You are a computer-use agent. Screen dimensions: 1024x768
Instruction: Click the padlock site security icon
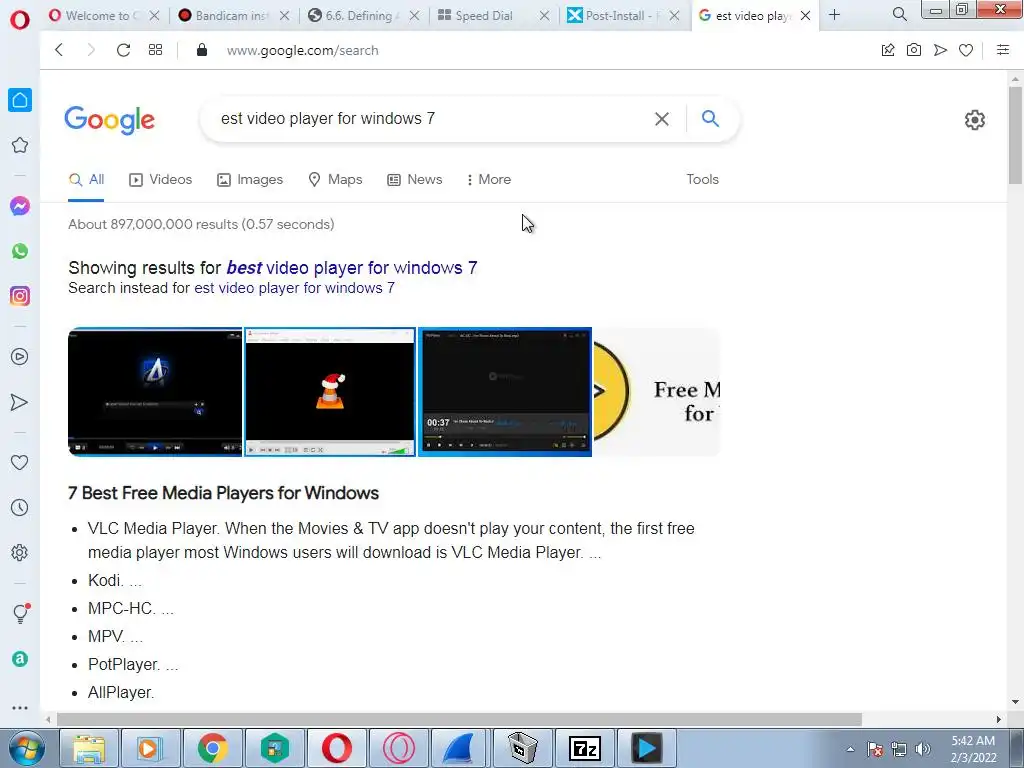point(202,50)
